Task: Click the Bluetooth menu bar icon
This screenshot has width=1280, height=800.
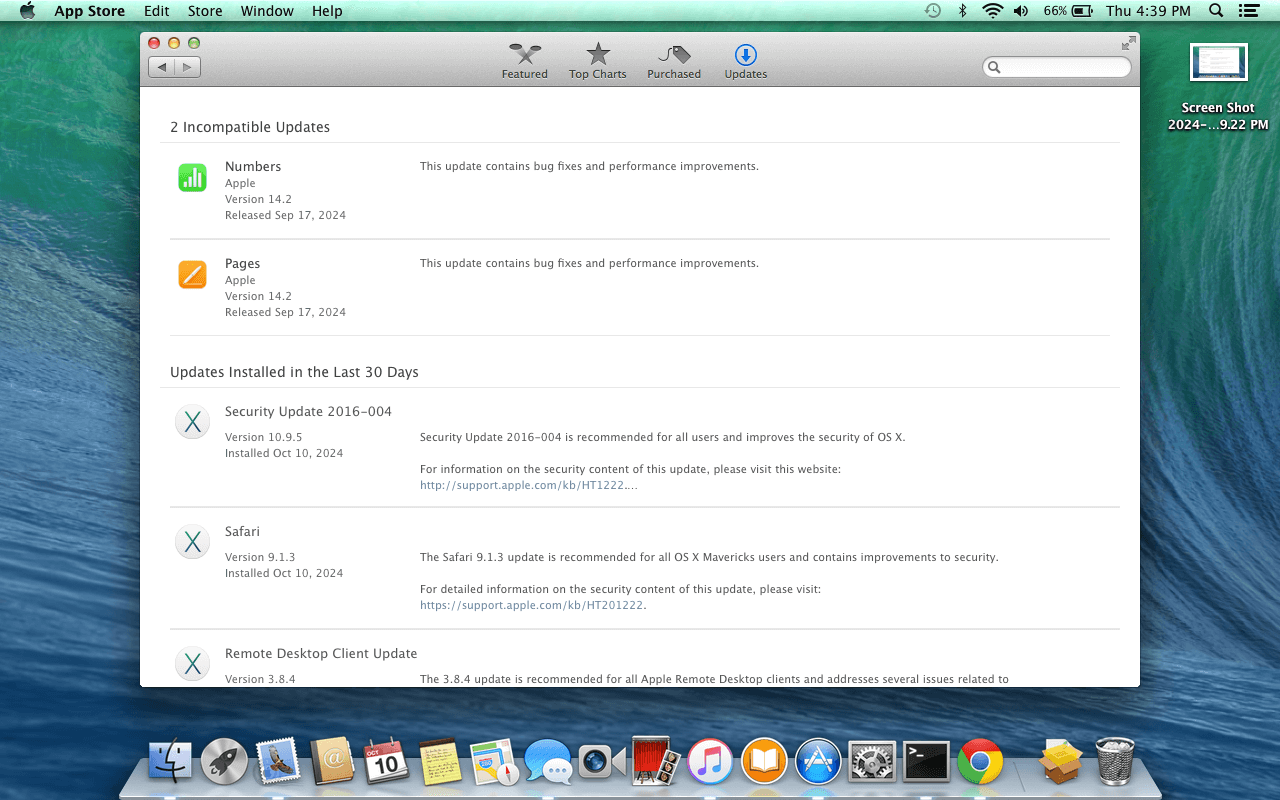Action: (962, 11)
